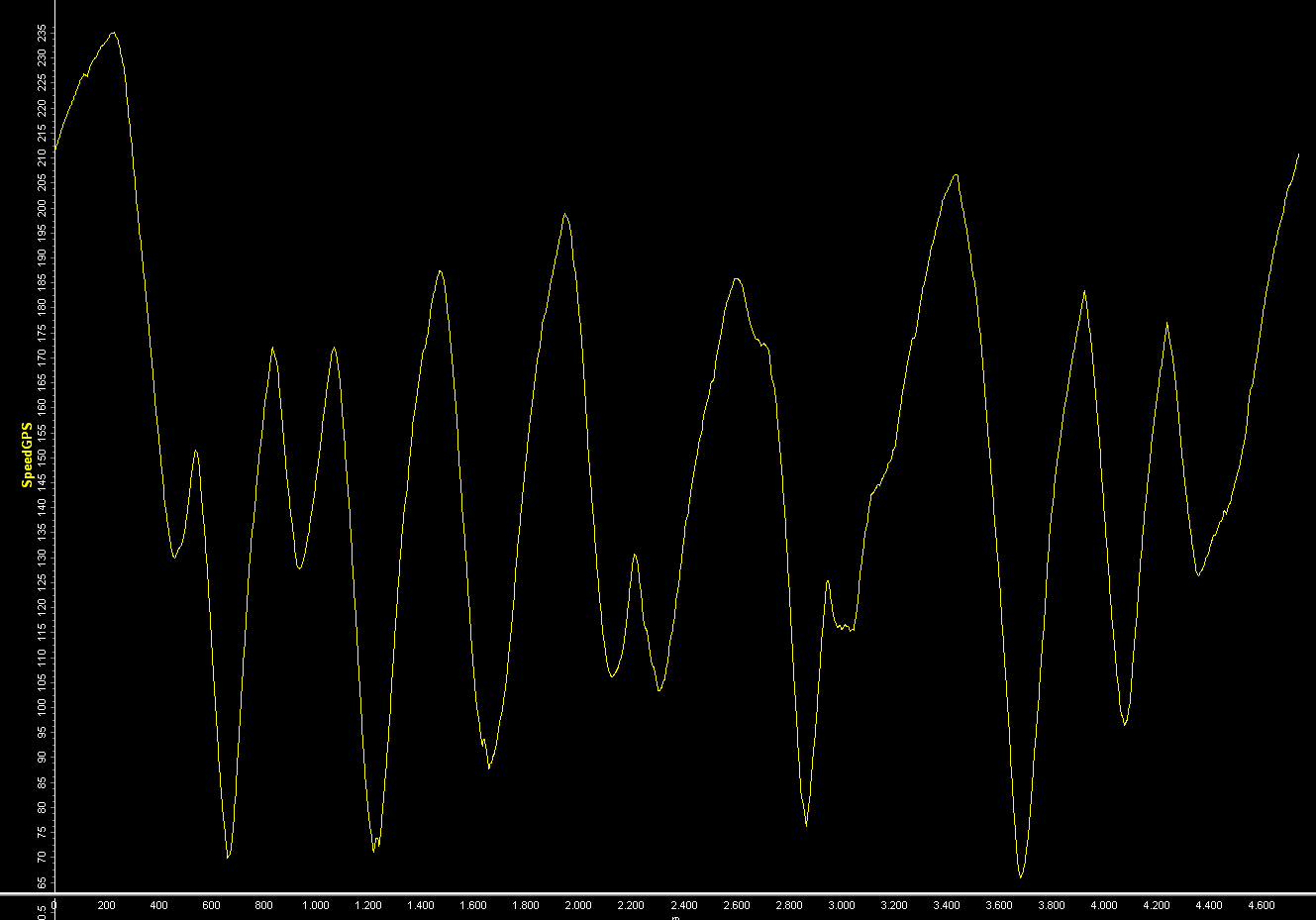This screenshot has height=920, width=1316.
Task: Click the 150 speed axis label
Action: (42, 456)
